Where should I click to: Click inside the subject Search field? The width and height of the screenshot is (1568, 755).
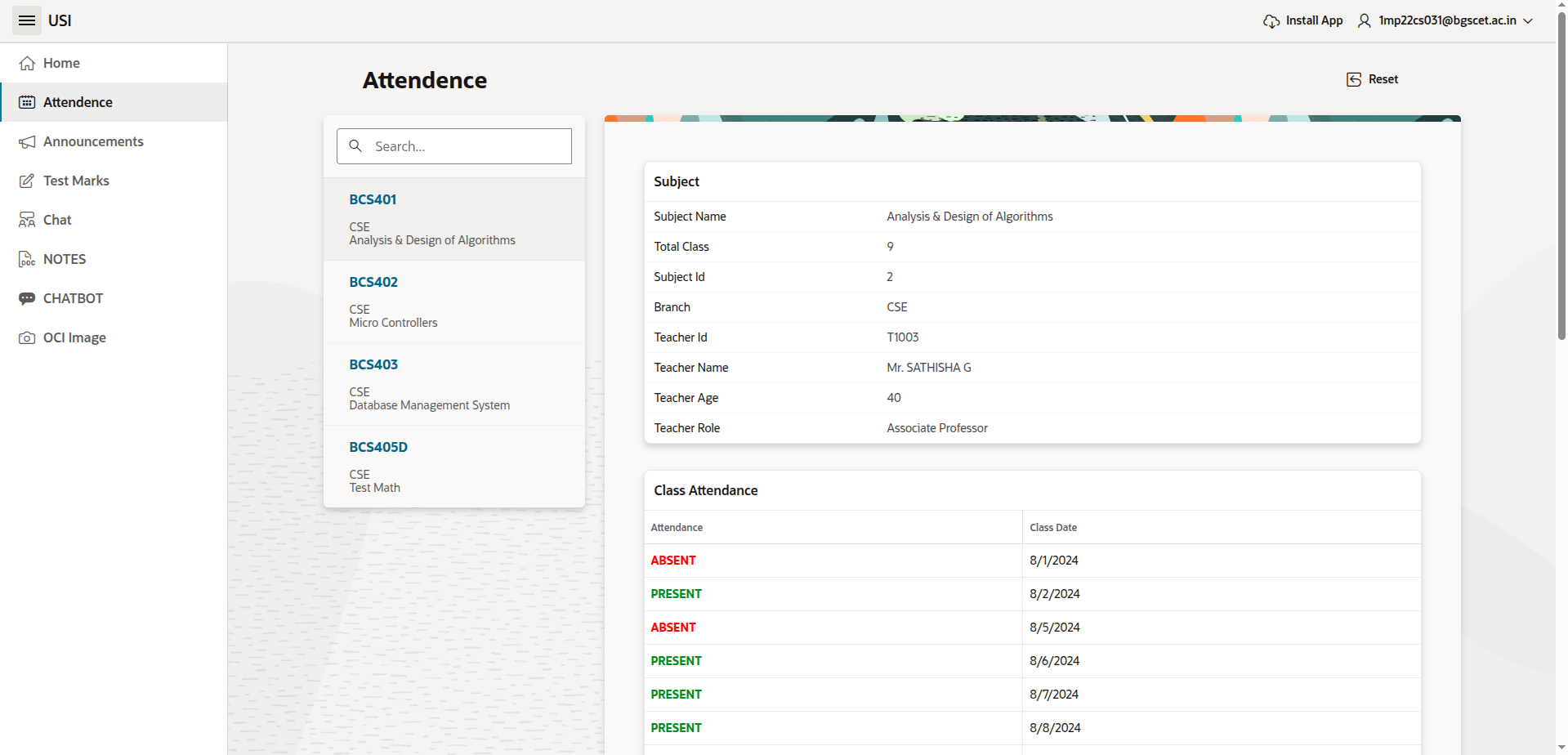tap(466, 146)
